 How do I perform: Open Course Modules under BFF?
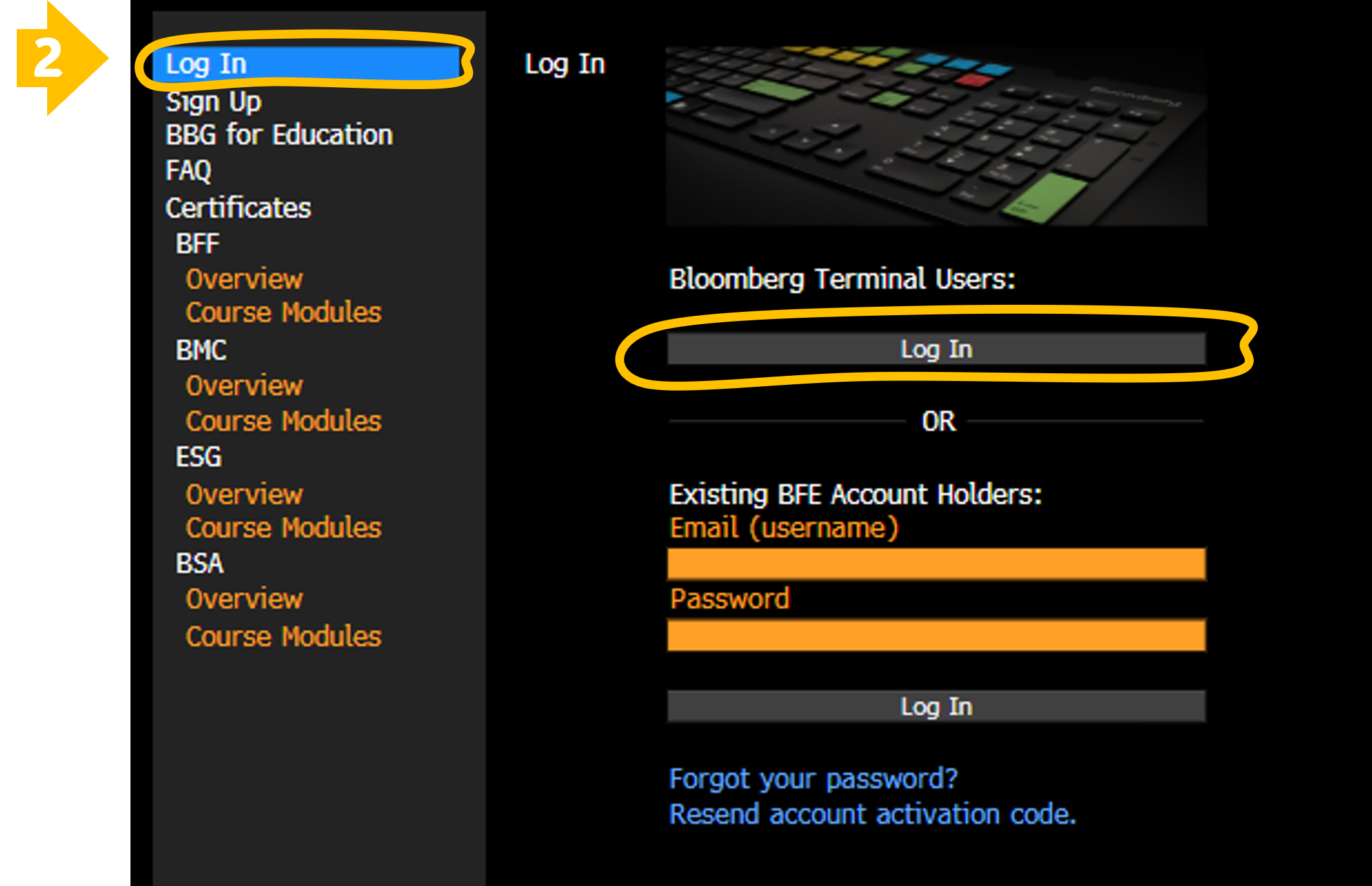click(x=284, y=313)
